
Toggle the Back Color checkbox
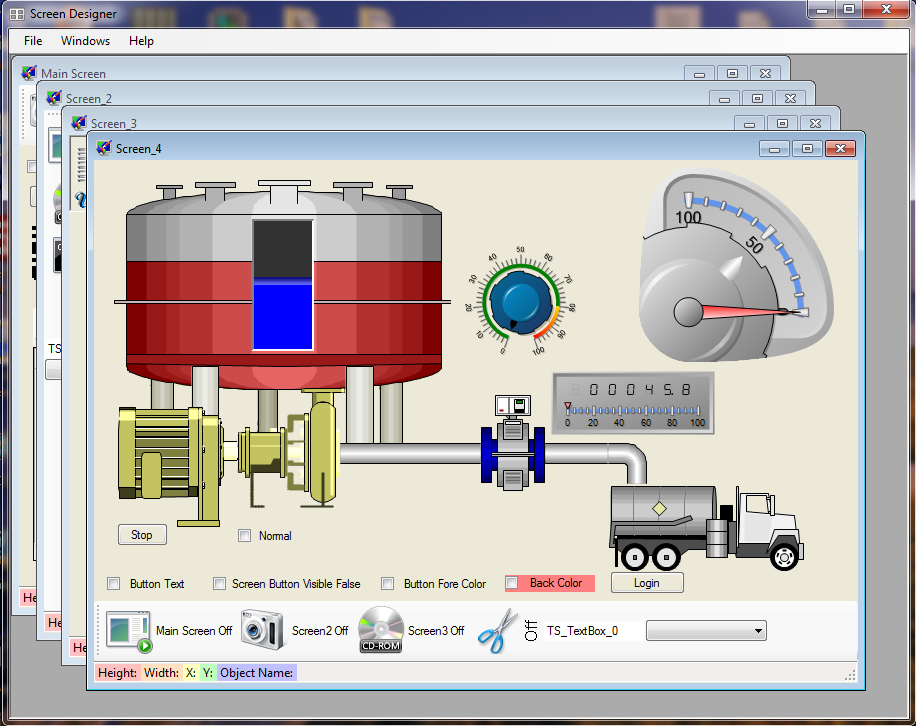[x=512, y=583]
